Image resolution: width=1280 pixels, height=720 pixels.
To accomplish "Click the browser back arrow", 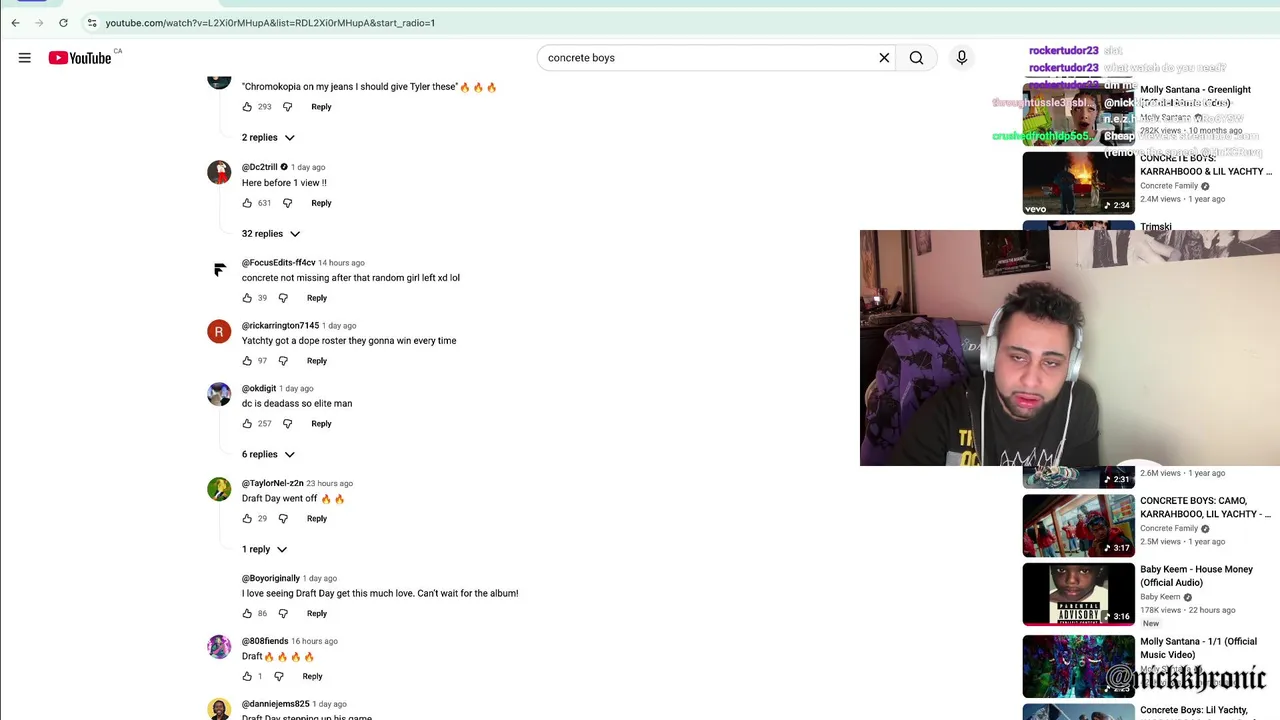I will click(x=15, y=23).
